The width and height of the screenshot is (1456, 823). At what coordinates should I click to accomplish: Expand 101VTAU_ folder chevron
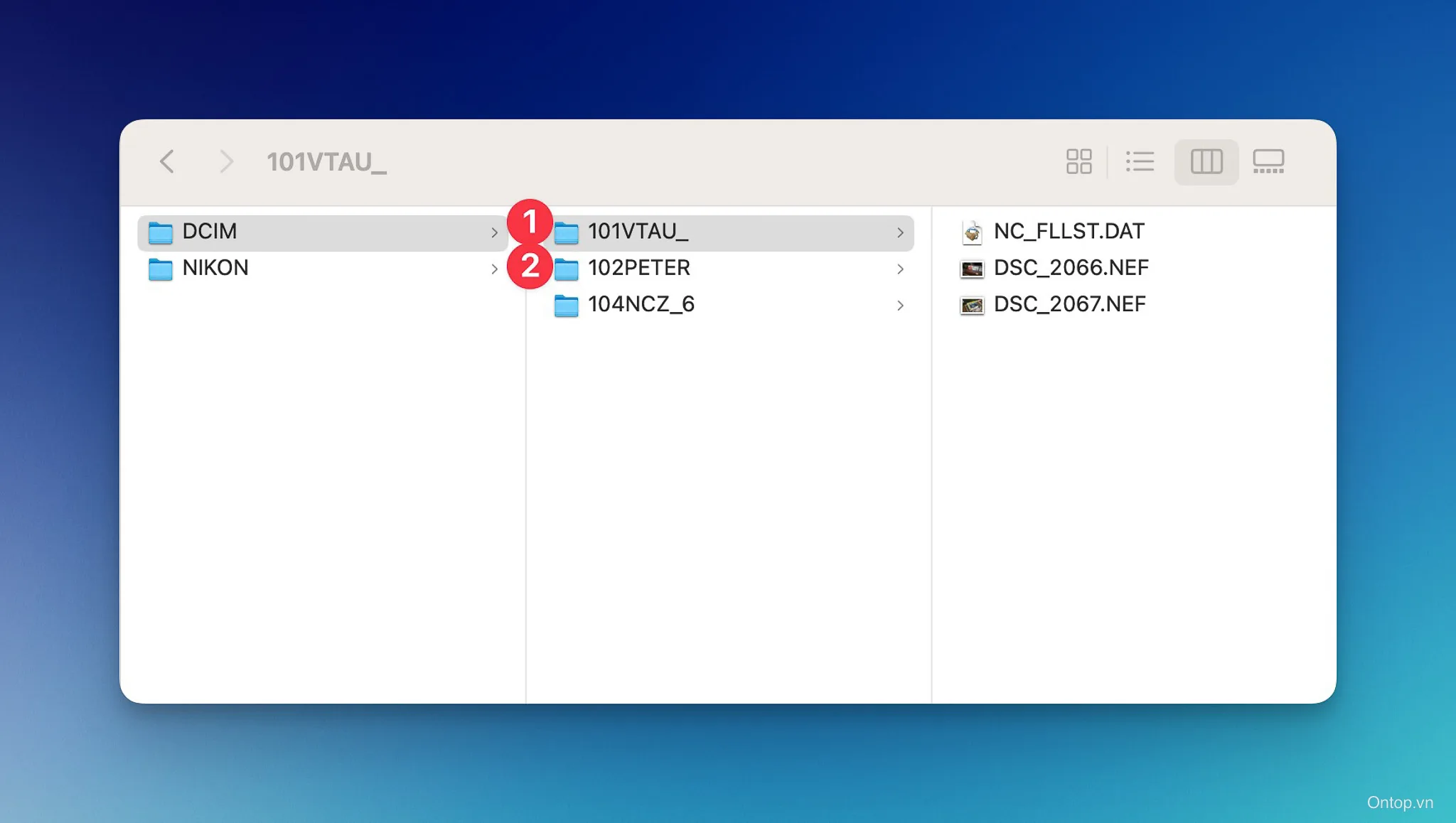click(x=900, y=232)
